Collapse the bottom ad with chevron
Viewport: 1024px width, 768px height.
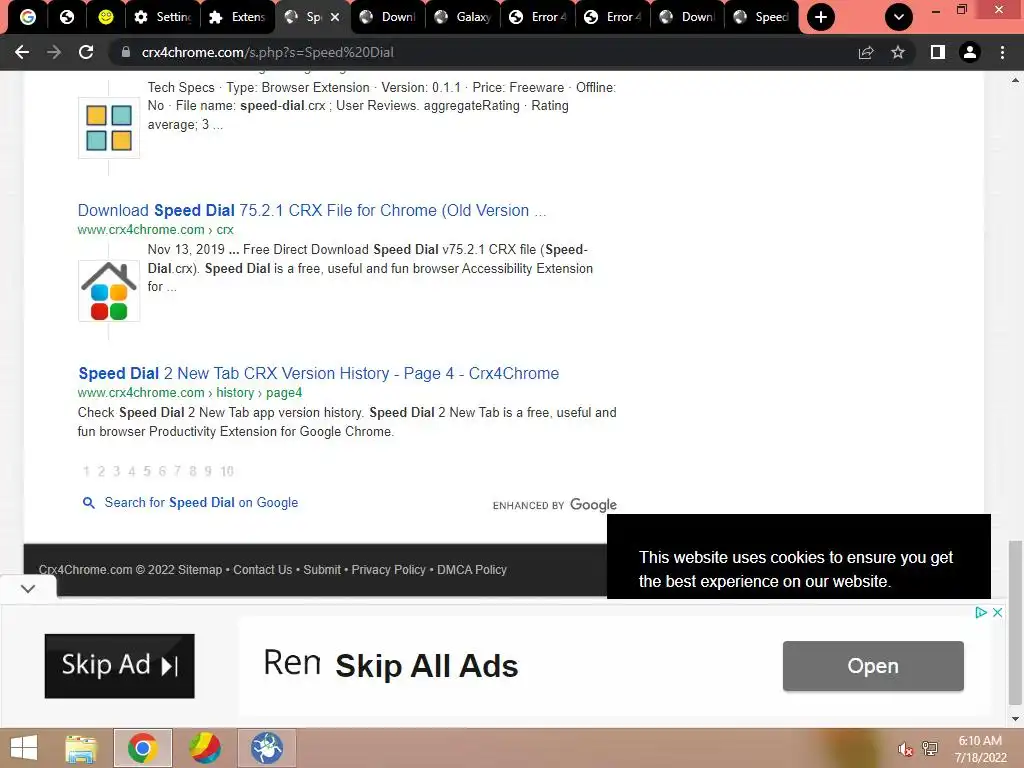28,588
